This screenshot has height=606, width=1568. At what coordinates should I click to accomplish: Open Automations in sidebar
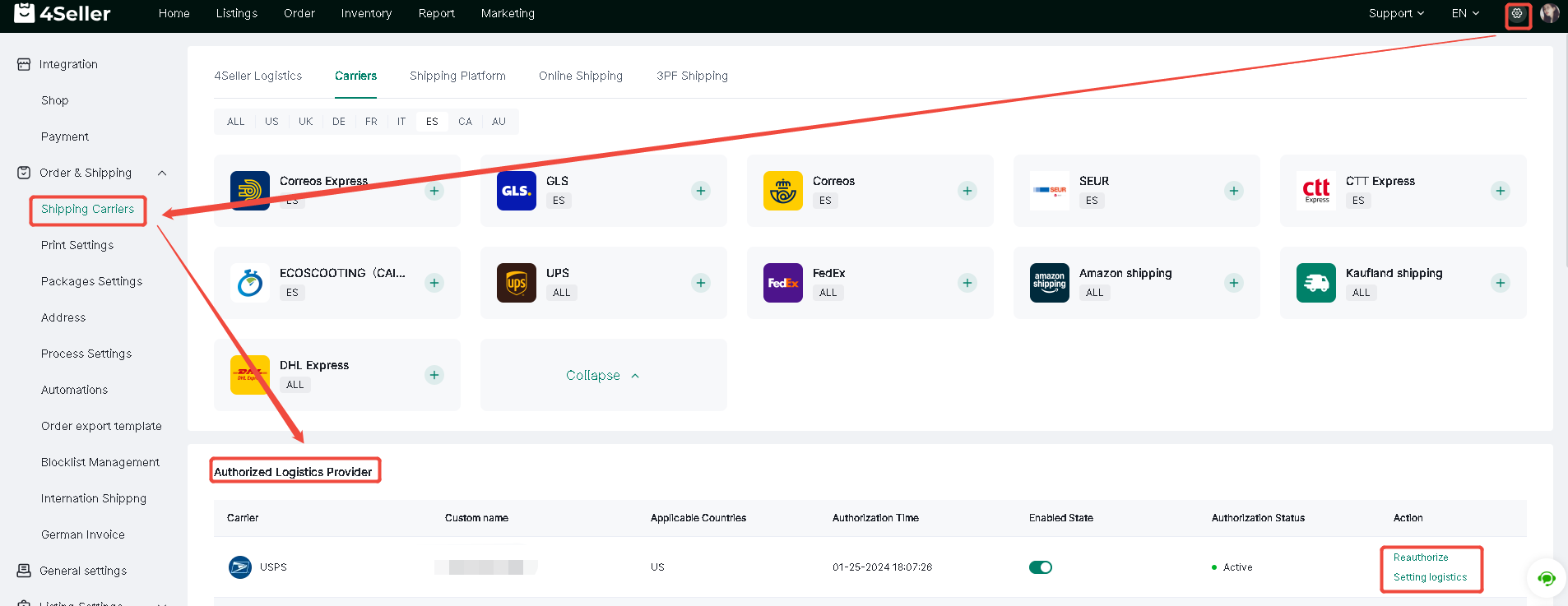pyautogui.click(x=74, y=390)
